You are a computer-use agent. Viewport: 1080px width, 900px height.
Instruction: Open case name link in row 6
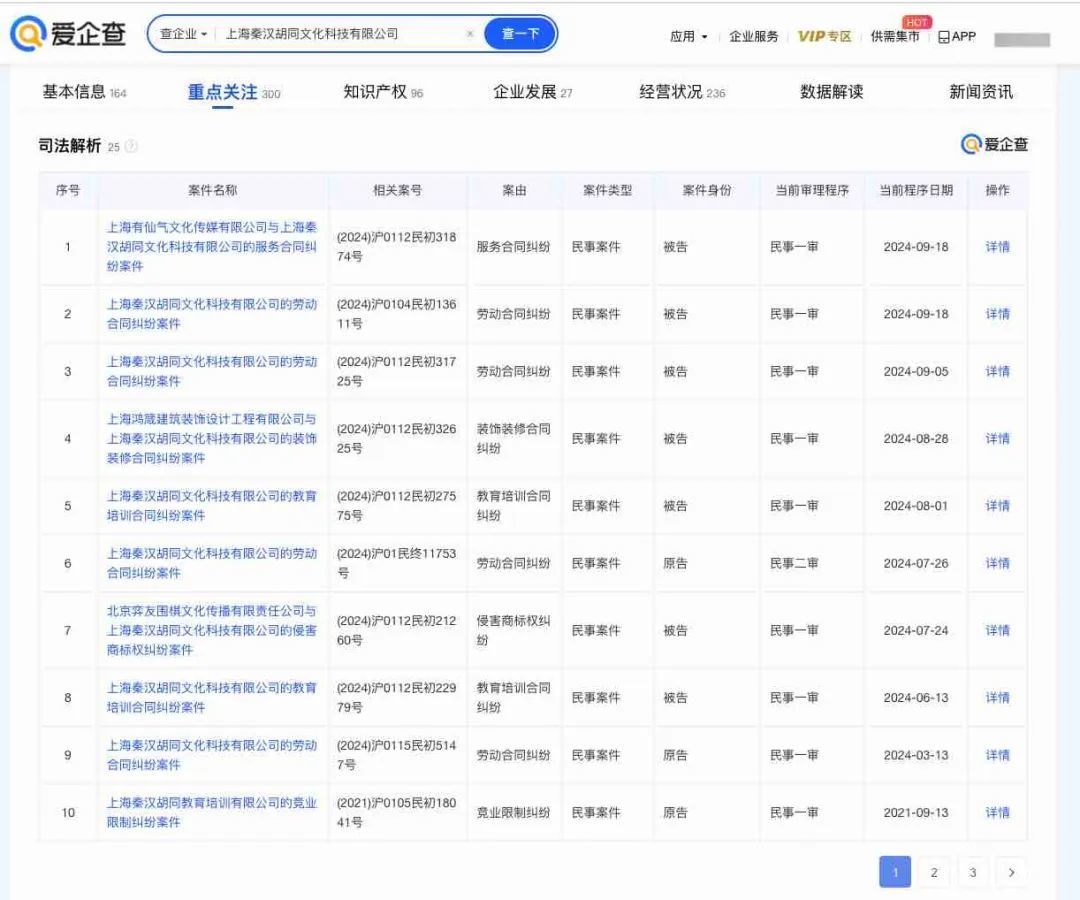212,563
